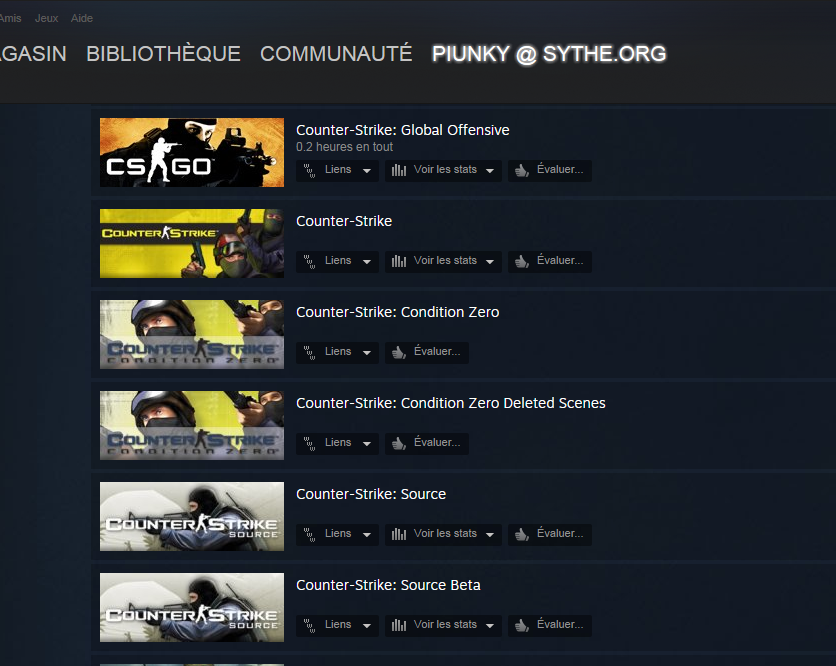
Task: Click the link chain icon for Deleted Scenes
Action: (x=309, y=444)
